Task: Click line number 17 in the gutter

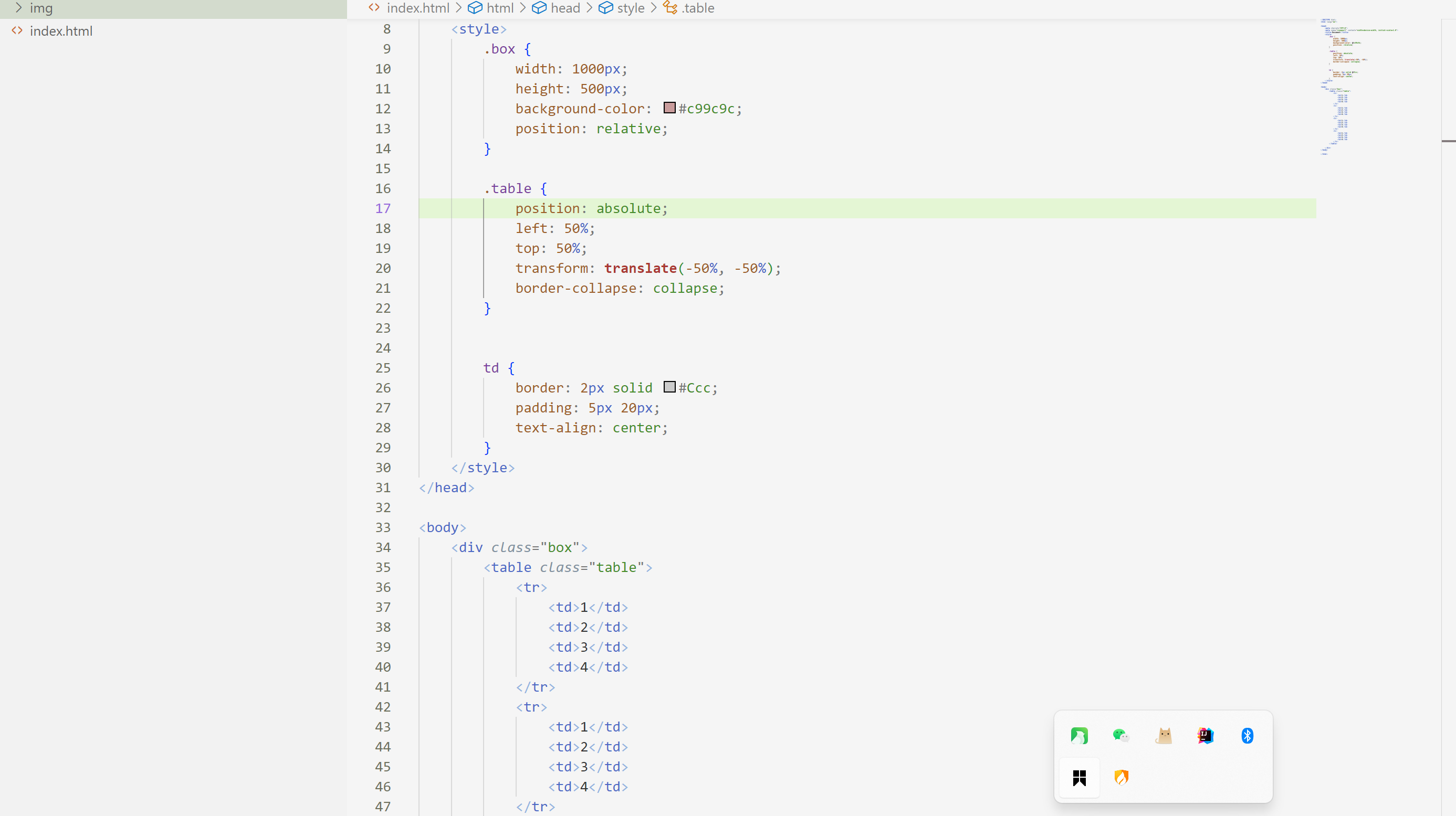Action: click(x=383, y=208)
